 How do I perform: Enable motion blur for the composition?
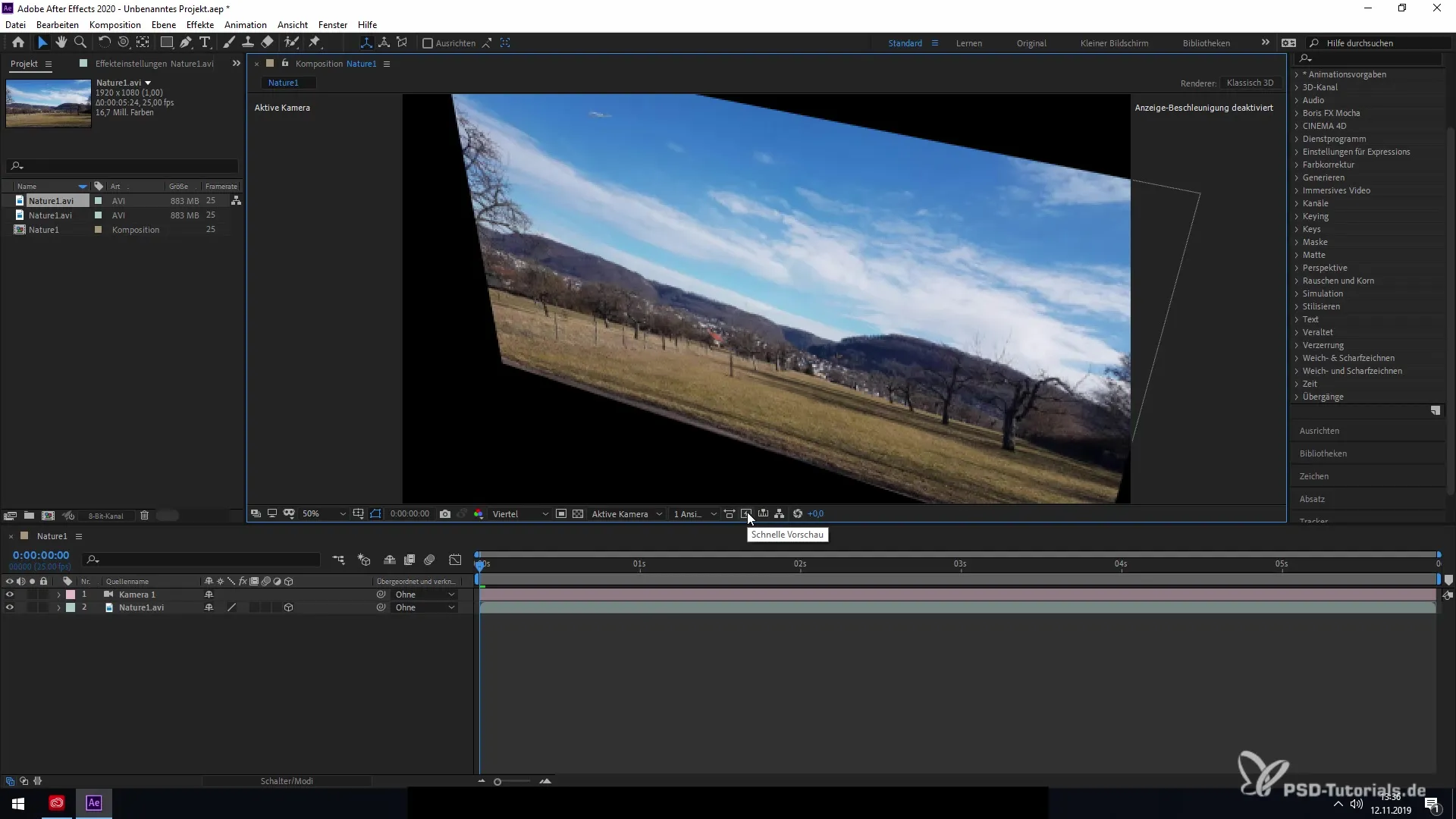click(x=429, y=560)
